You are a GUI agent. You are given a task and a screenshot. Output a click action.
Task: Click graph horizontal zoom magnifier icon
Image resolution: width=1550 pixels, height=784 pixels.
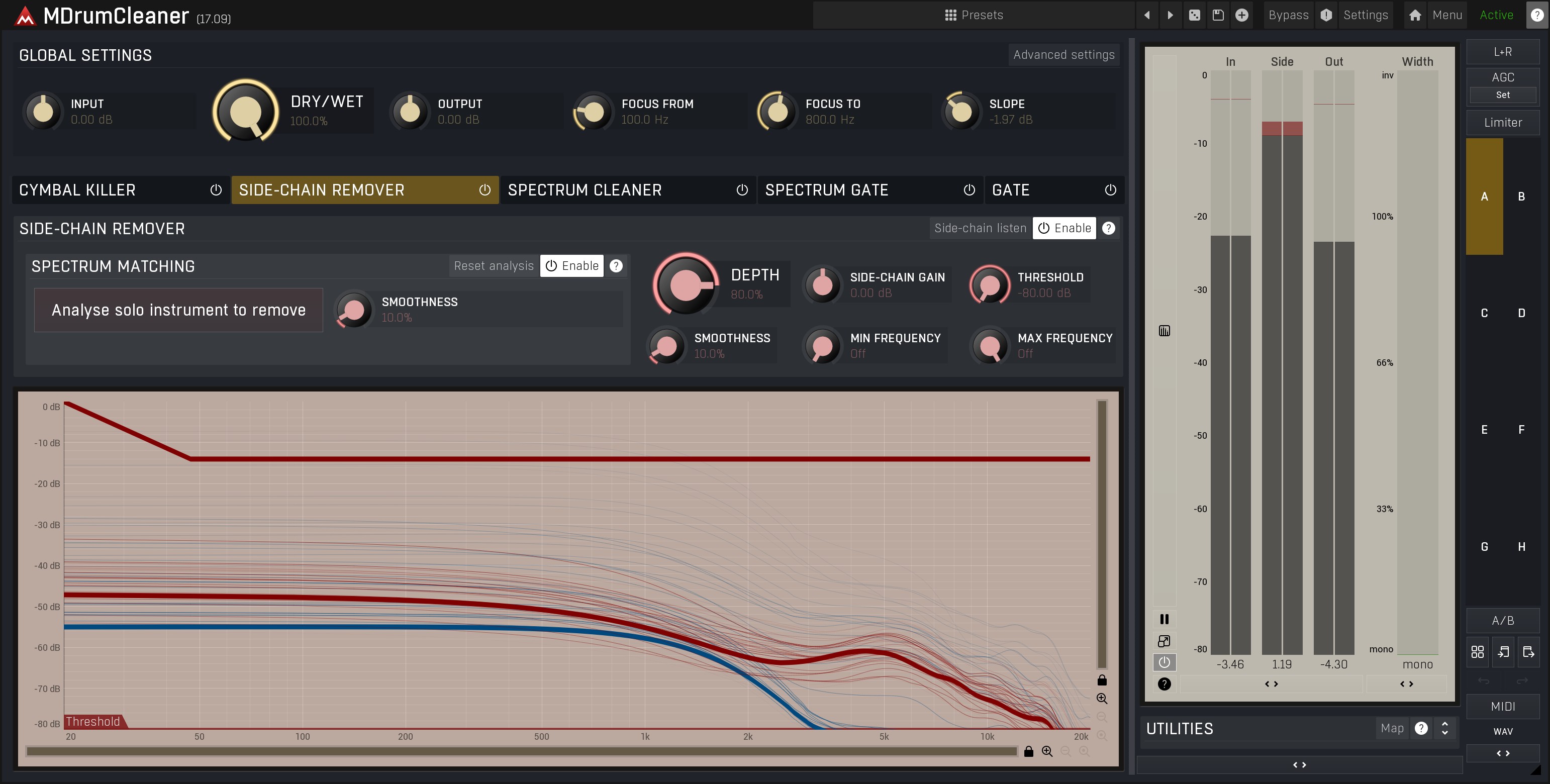point(1047,751)
